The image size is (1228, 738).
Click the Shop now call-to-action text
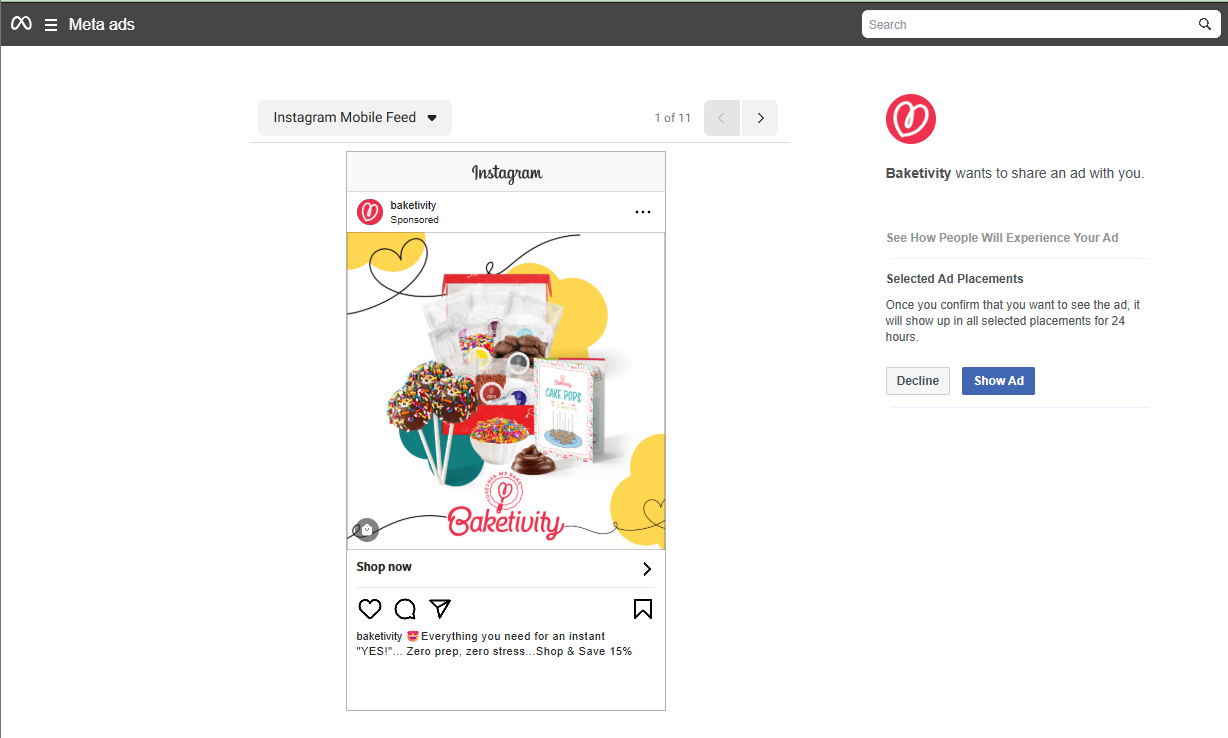[x=384, y=567]
